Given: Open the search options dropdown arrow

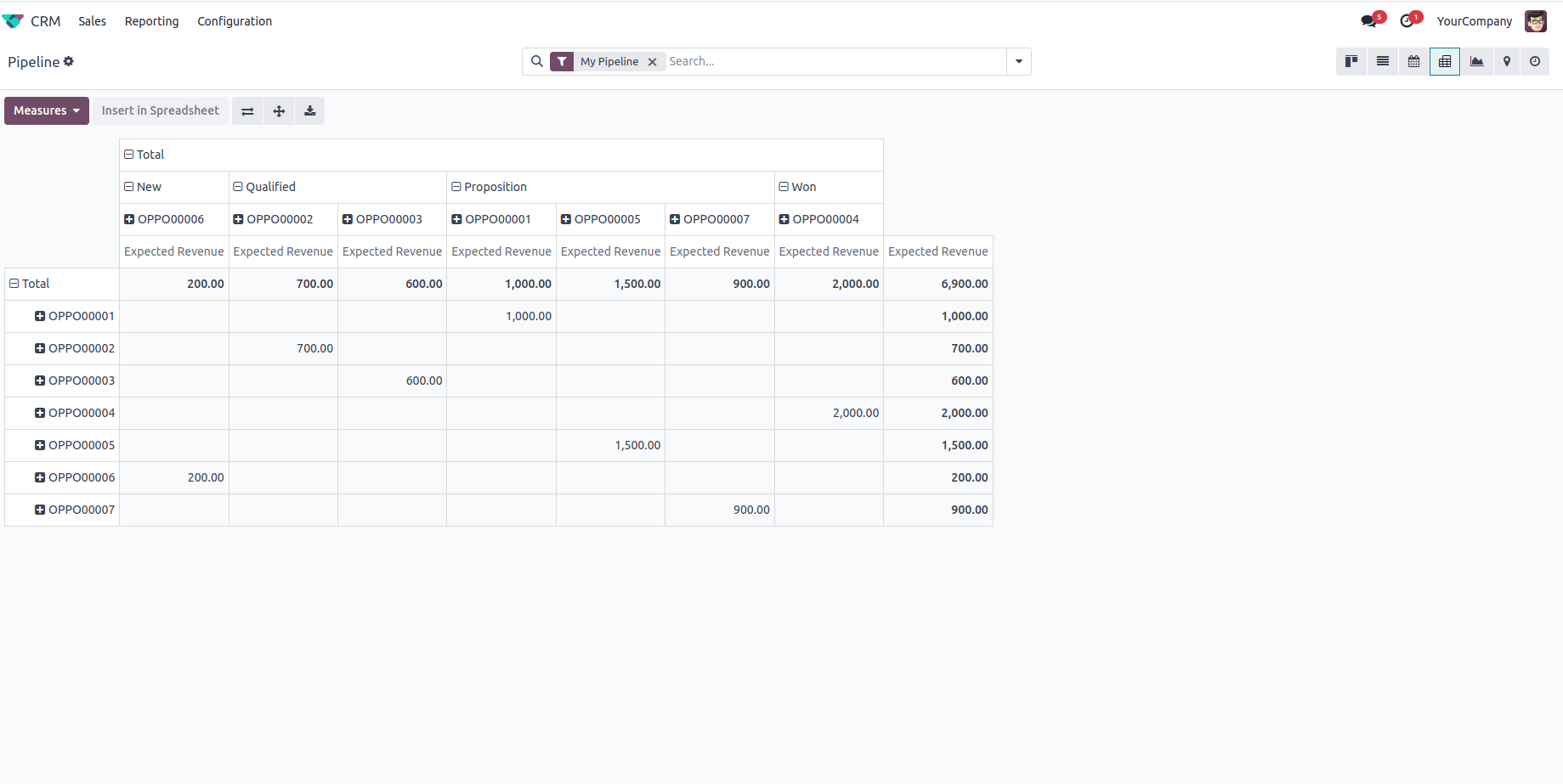Looking at the screenshot, I should [x=1019, y=61].
